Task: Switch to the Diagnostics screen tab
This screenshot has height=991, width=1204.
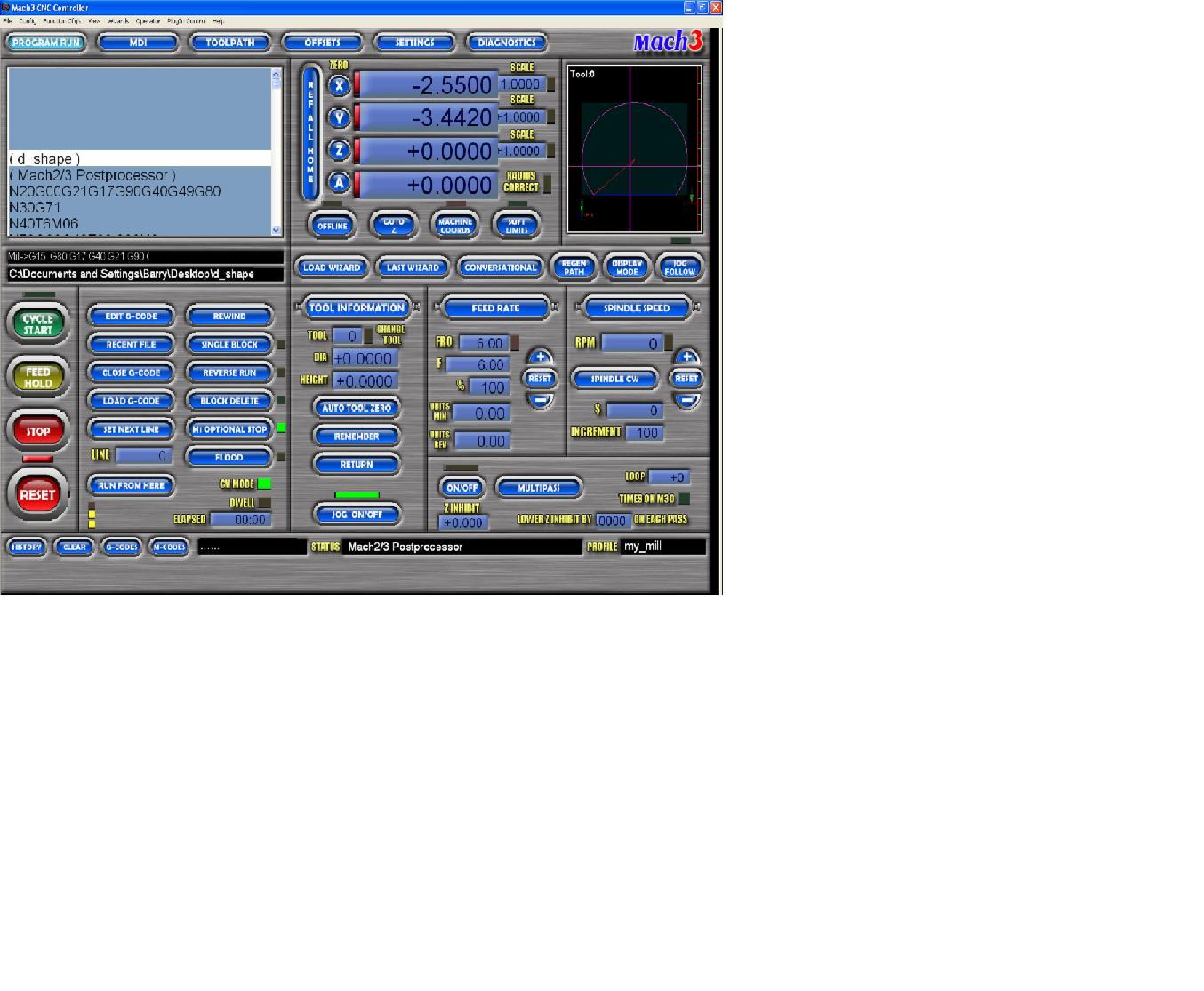Action: (x=506, y=42)
